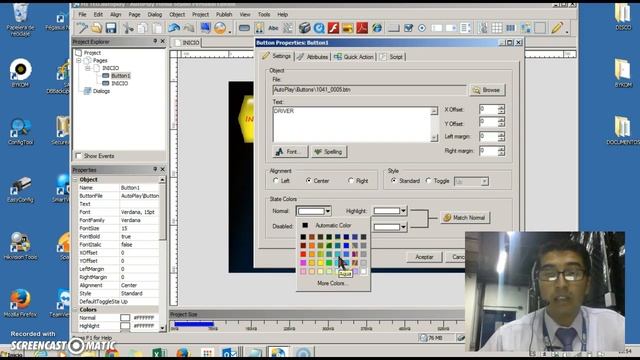Collapse the Object section in Properties panel
The image size is (640, 360).
click(x=75, y=180)
